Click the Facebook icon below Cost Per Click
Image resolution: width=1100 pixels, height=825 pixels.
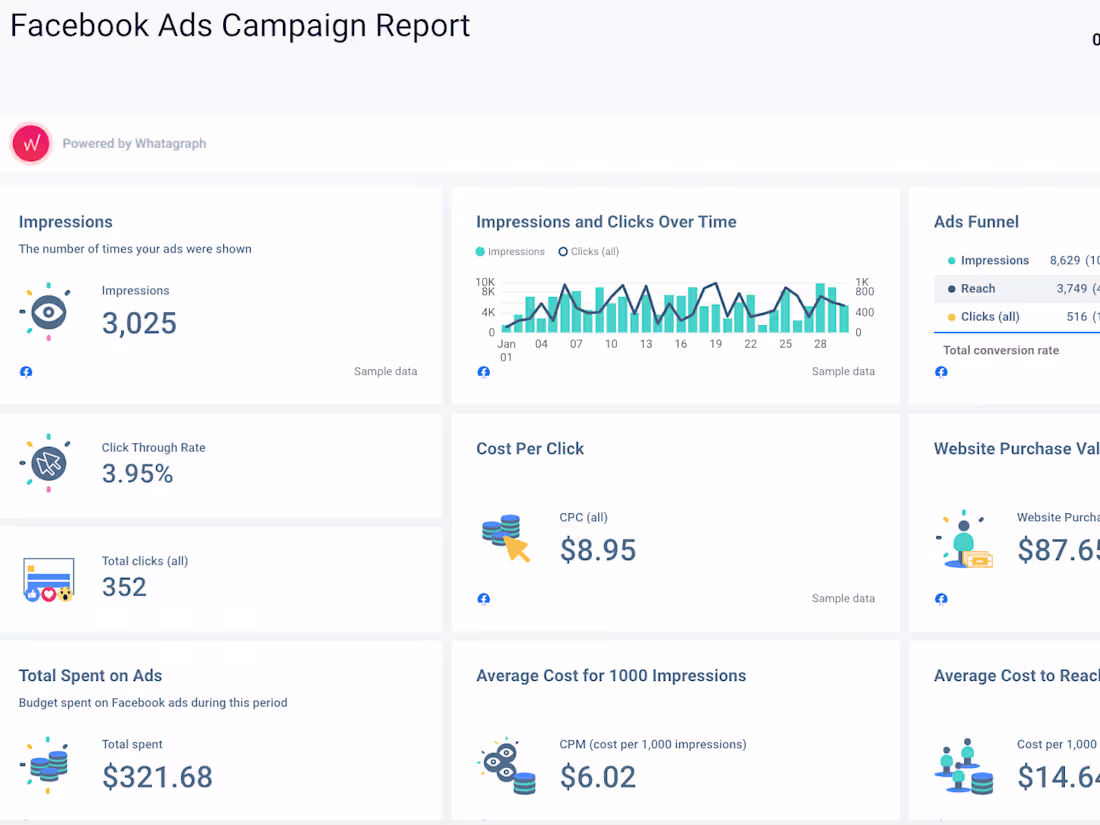click(x=483, y=598)
